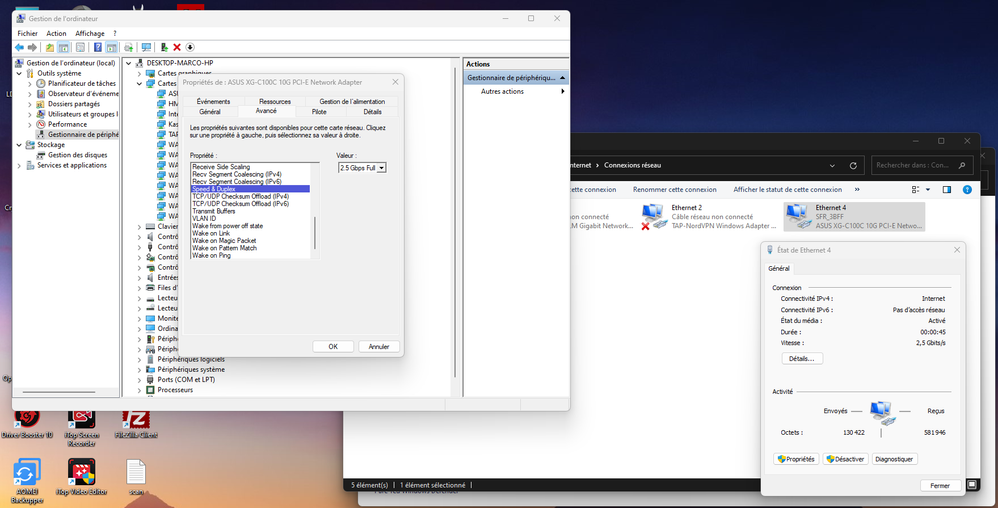The image size is (998, 508).
Task: Open the Affichage menu
Action: [89, 33]
